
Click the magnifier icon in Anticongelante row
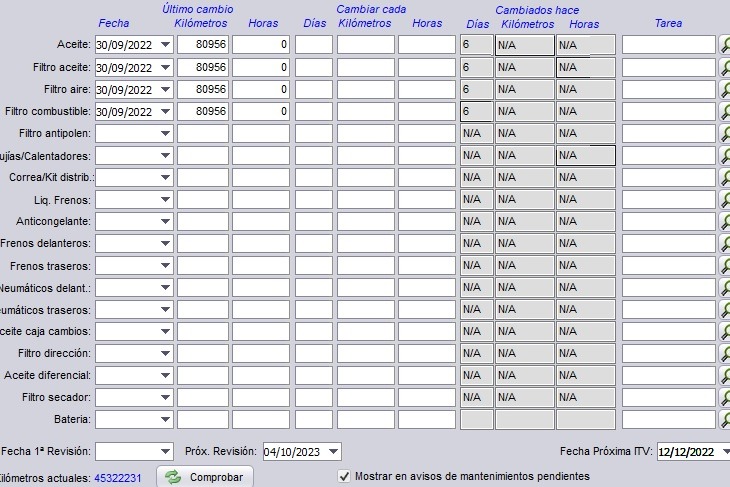pos(725,222)
